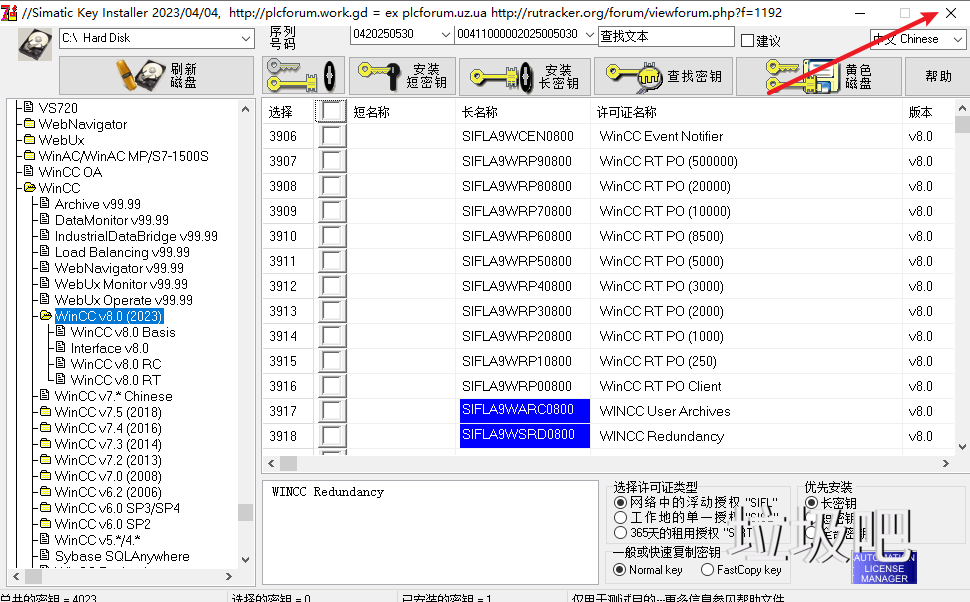970x602 pixels.
Task: Toggle the 建议 checkbox
Action: pos(747,41)
